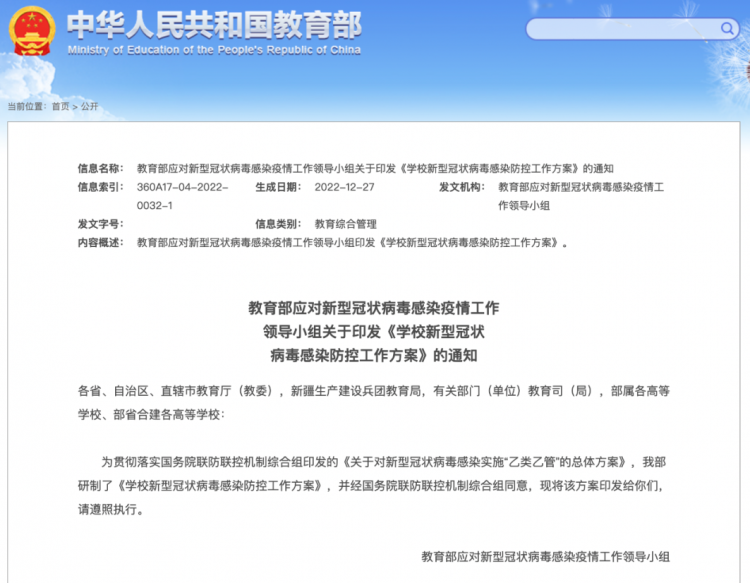Click the heading line 教育部应对新型冠状病毒感染疫情工作
Screen dimensions: 750x583
coord(374,308)
